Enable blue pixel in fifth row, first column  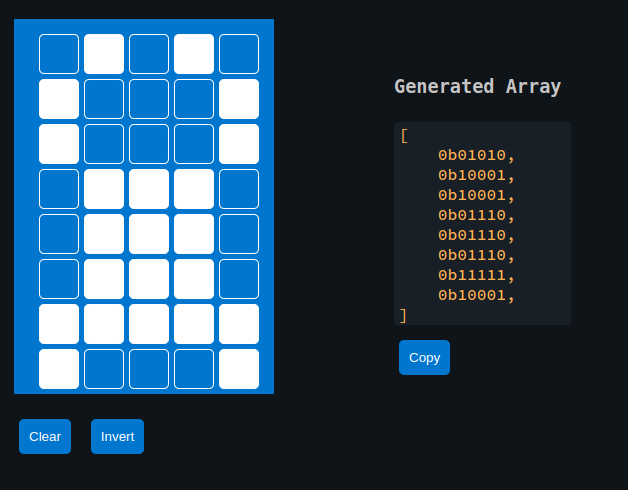click(x=59, y=234)
